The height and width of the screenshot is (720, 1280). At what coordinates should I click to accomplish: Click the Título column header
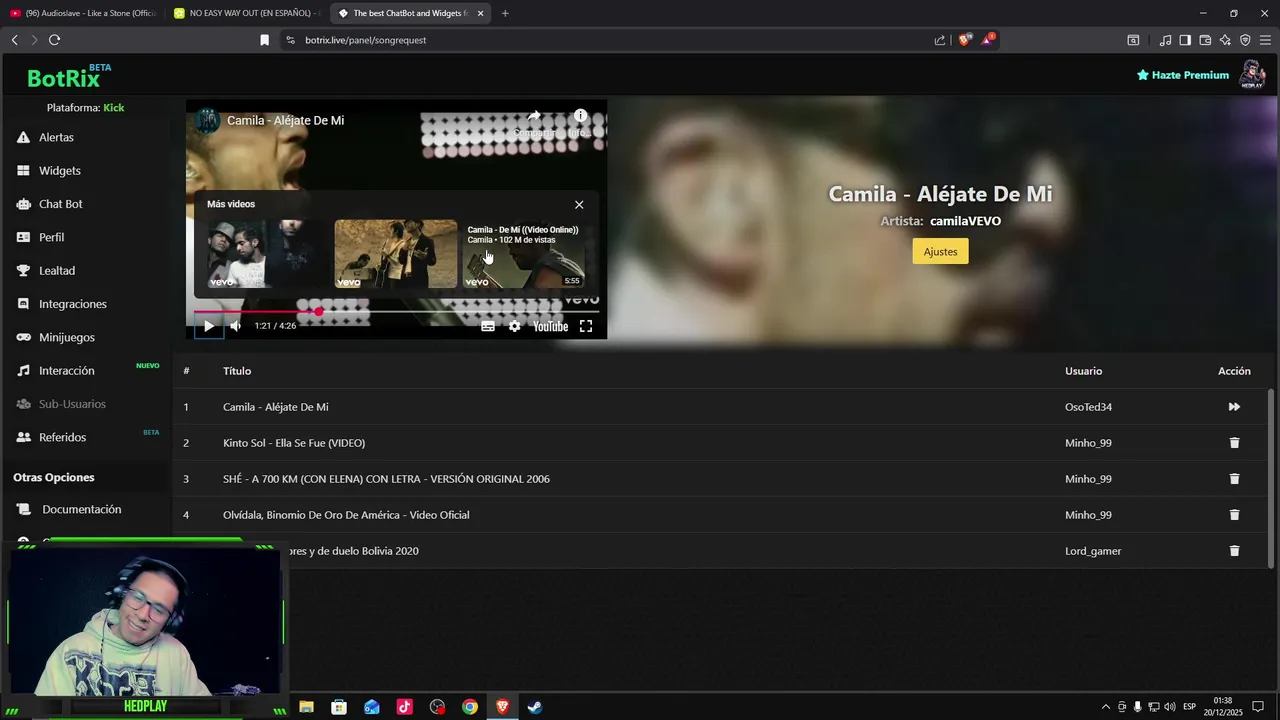click(237, 371)
